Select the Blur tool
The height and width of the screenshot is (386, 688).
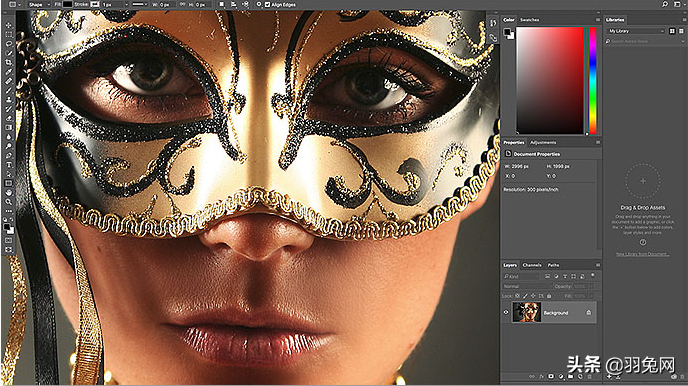click(x=8, y=137)
